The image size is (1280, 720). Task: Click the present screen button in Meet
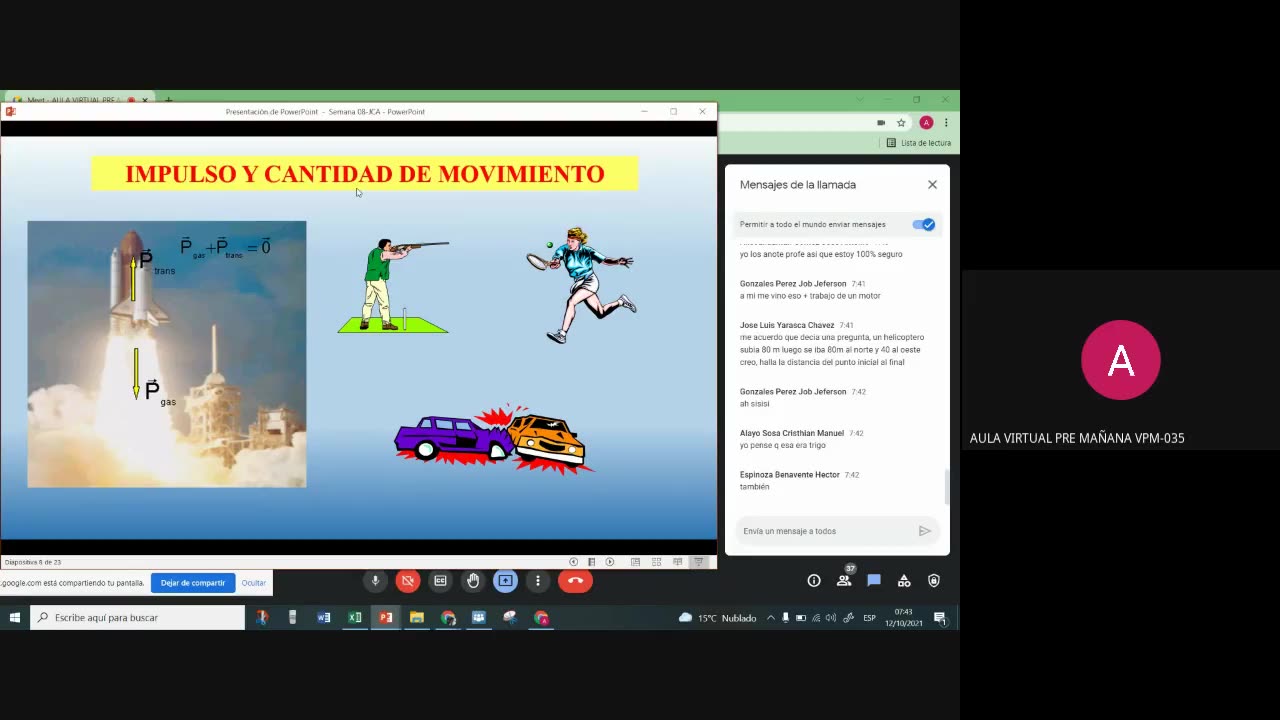click(x=505, y=581)
